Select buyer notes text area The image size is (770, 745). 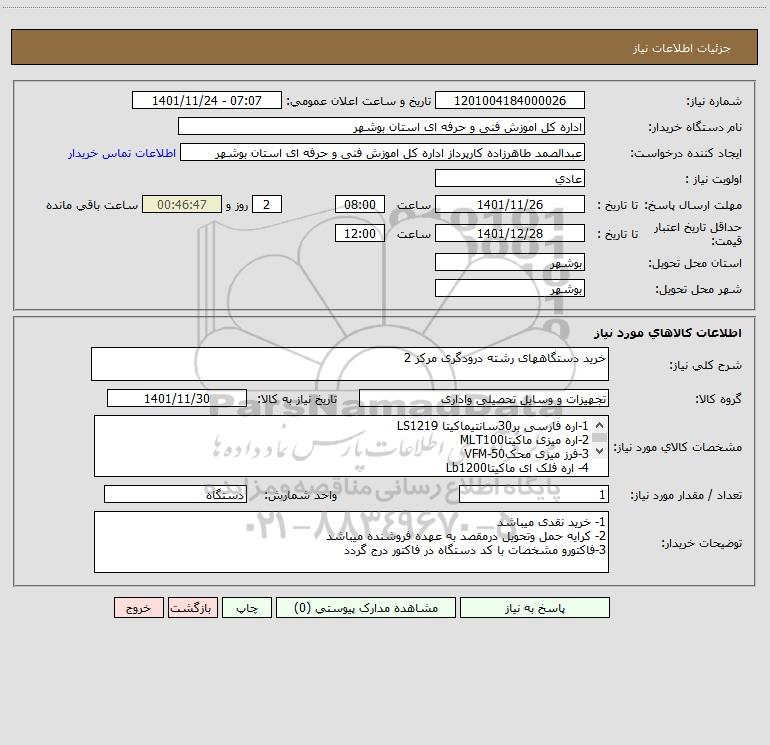pos(351,542)
